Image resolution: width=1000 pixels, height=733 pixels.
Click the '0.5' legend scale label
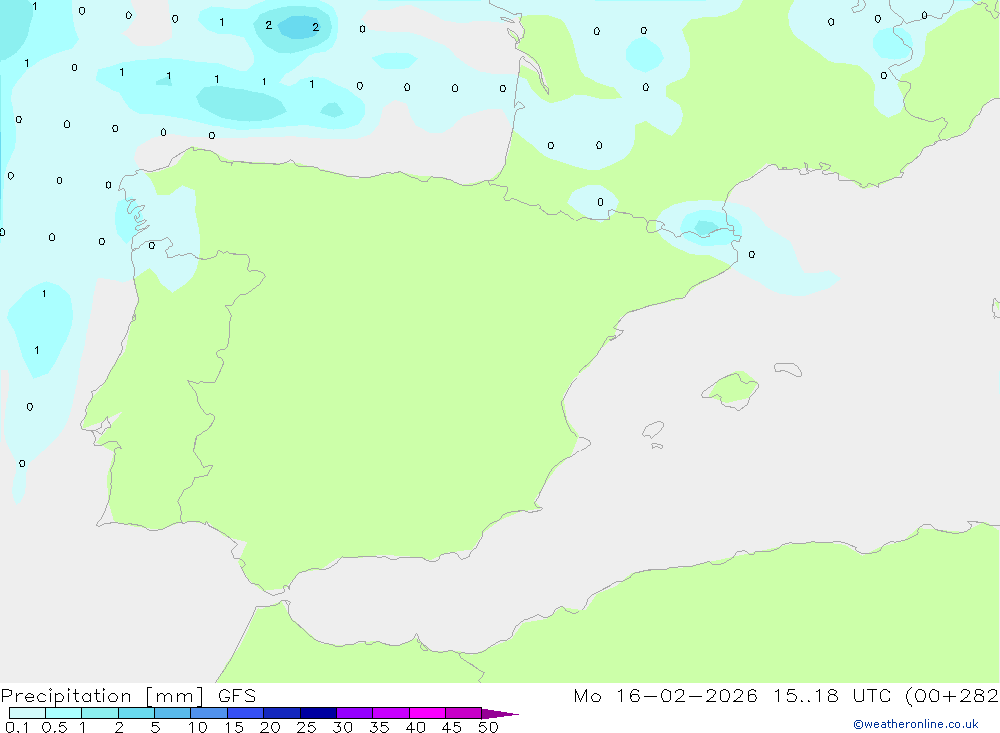(54, 727)
